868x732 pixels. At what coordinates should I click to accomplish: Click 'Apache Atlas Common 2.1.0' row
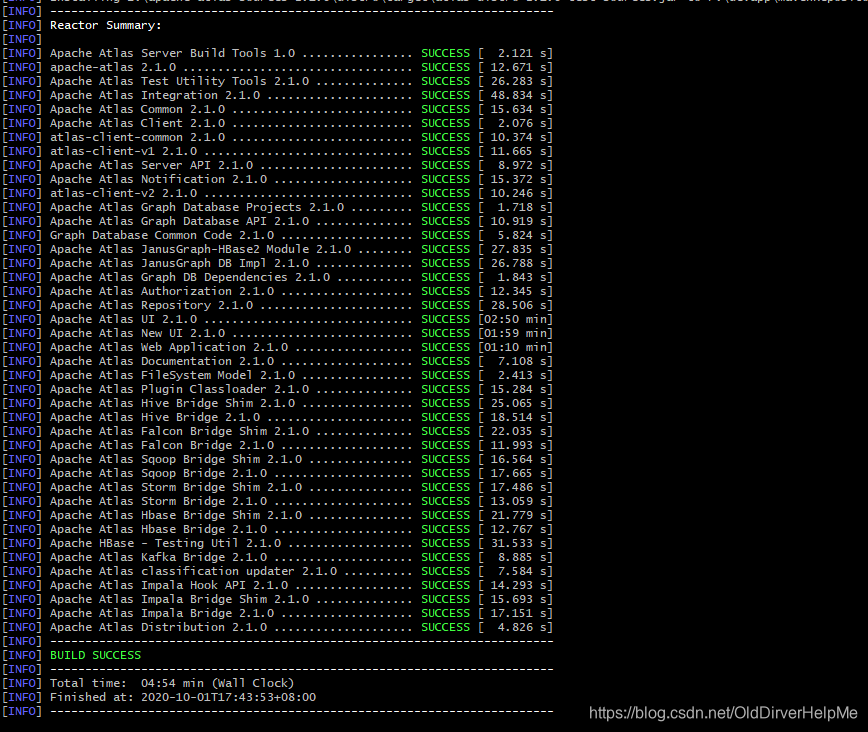pyautogui.click(x=137, y=109)
